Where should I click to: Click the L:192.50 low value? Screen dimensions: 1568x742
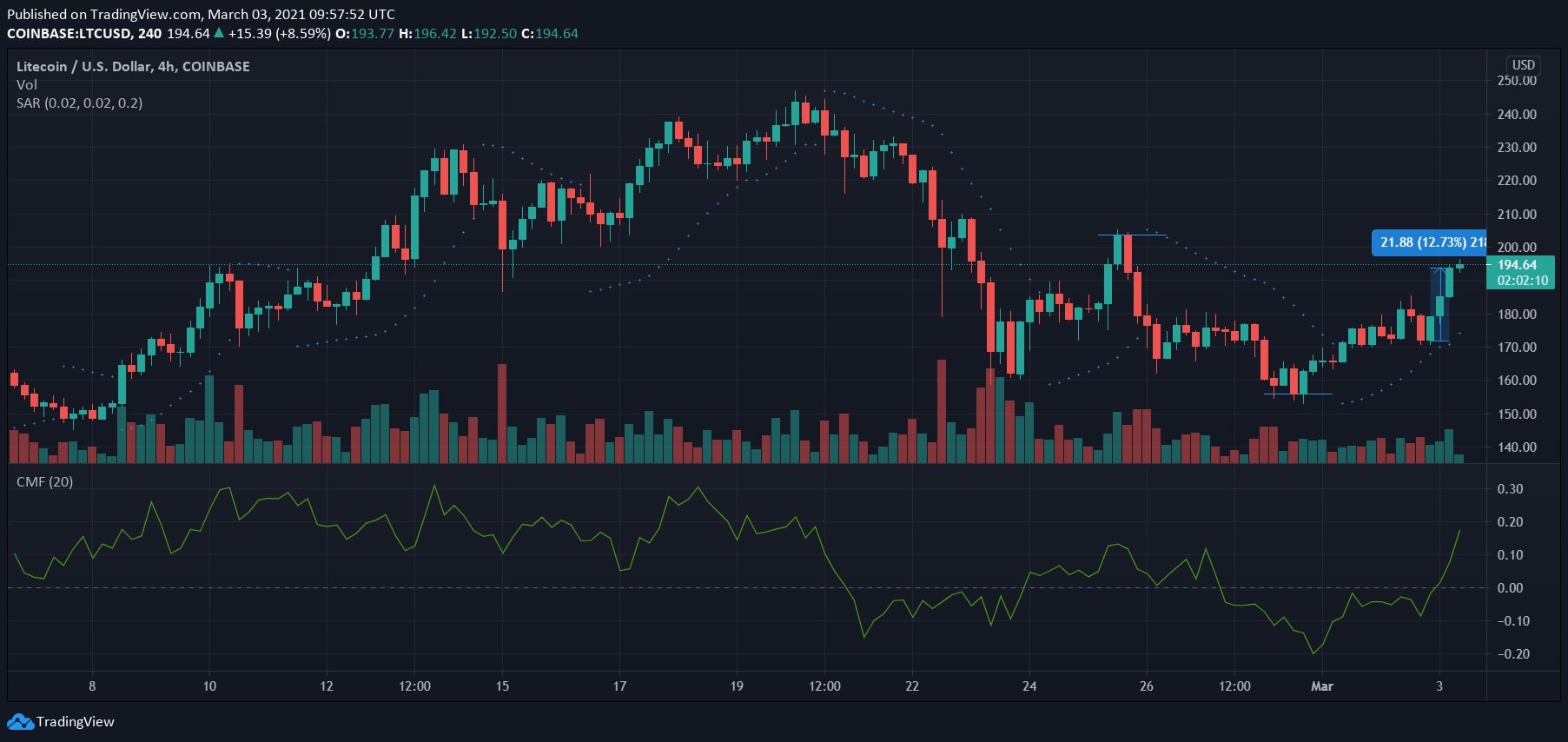point(488,33)
